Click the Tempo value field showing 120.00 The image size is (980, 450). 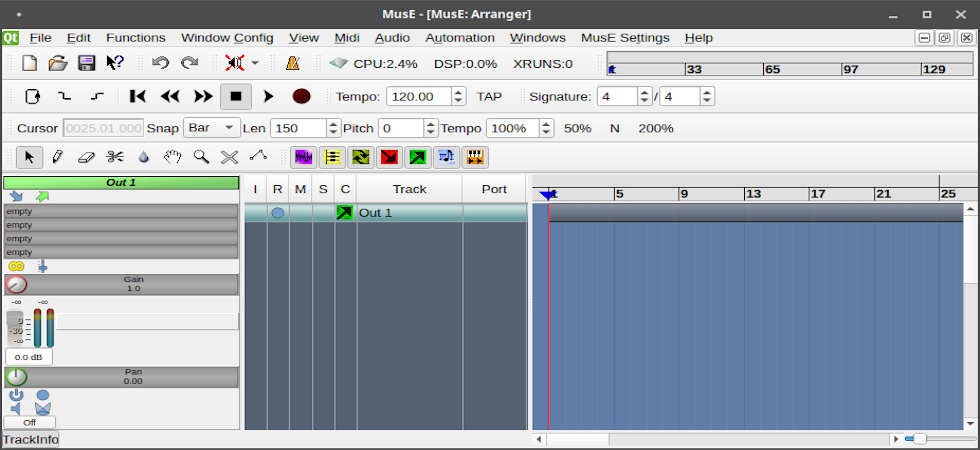(419, 96)
